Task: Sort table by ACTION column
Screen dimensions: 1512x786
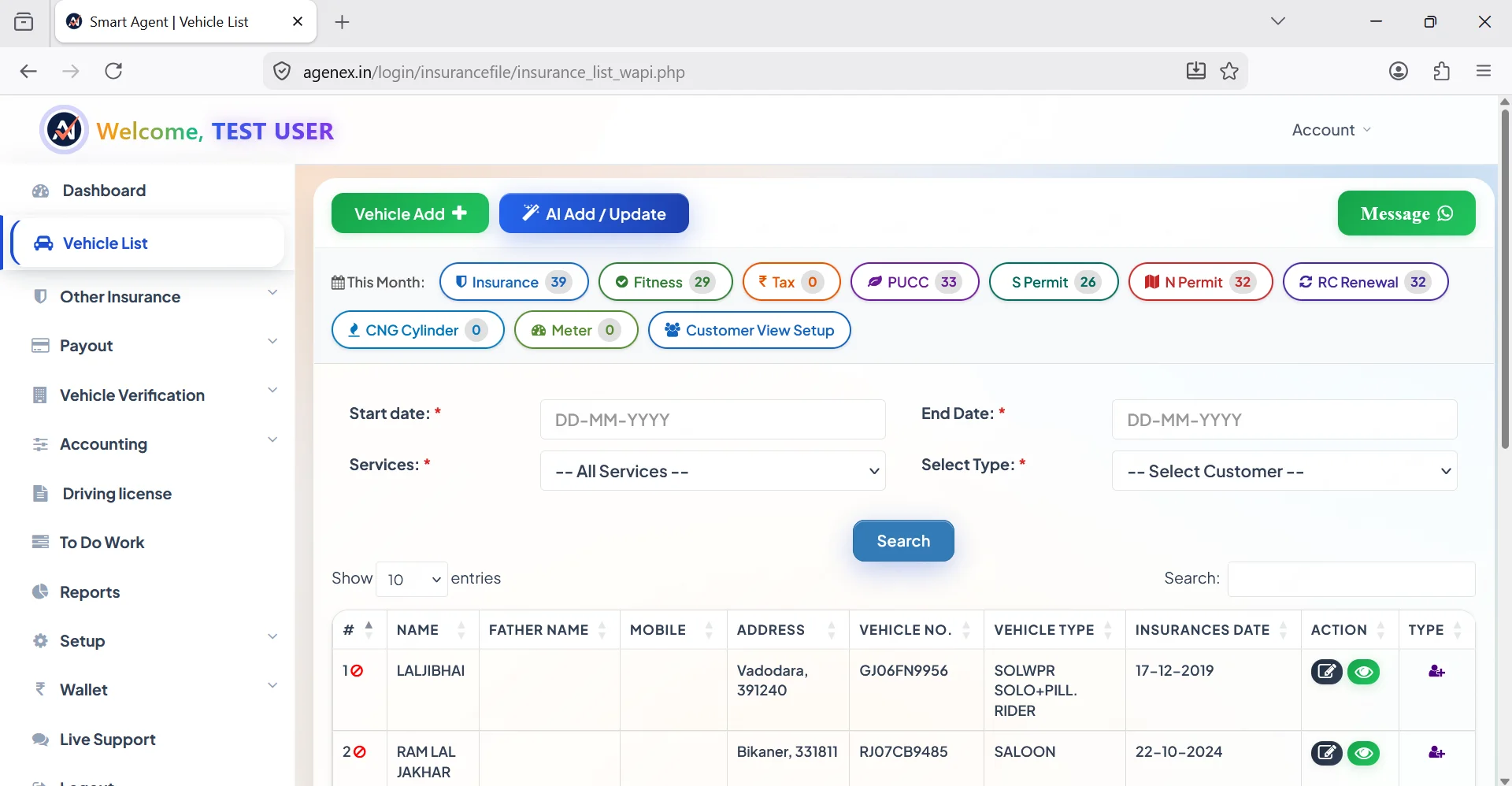Action: pyautogui.click(x=1349, y=630)
